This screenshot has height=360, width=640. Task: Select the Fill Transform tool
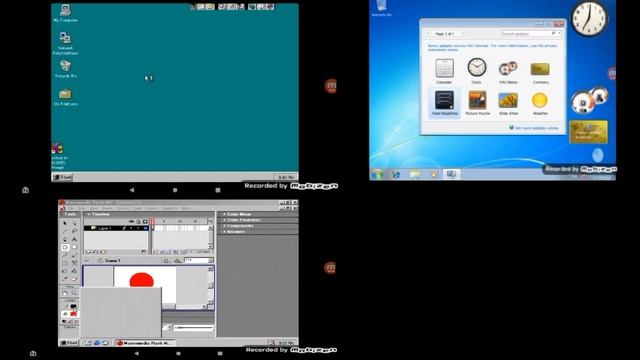tap(74, 263)
